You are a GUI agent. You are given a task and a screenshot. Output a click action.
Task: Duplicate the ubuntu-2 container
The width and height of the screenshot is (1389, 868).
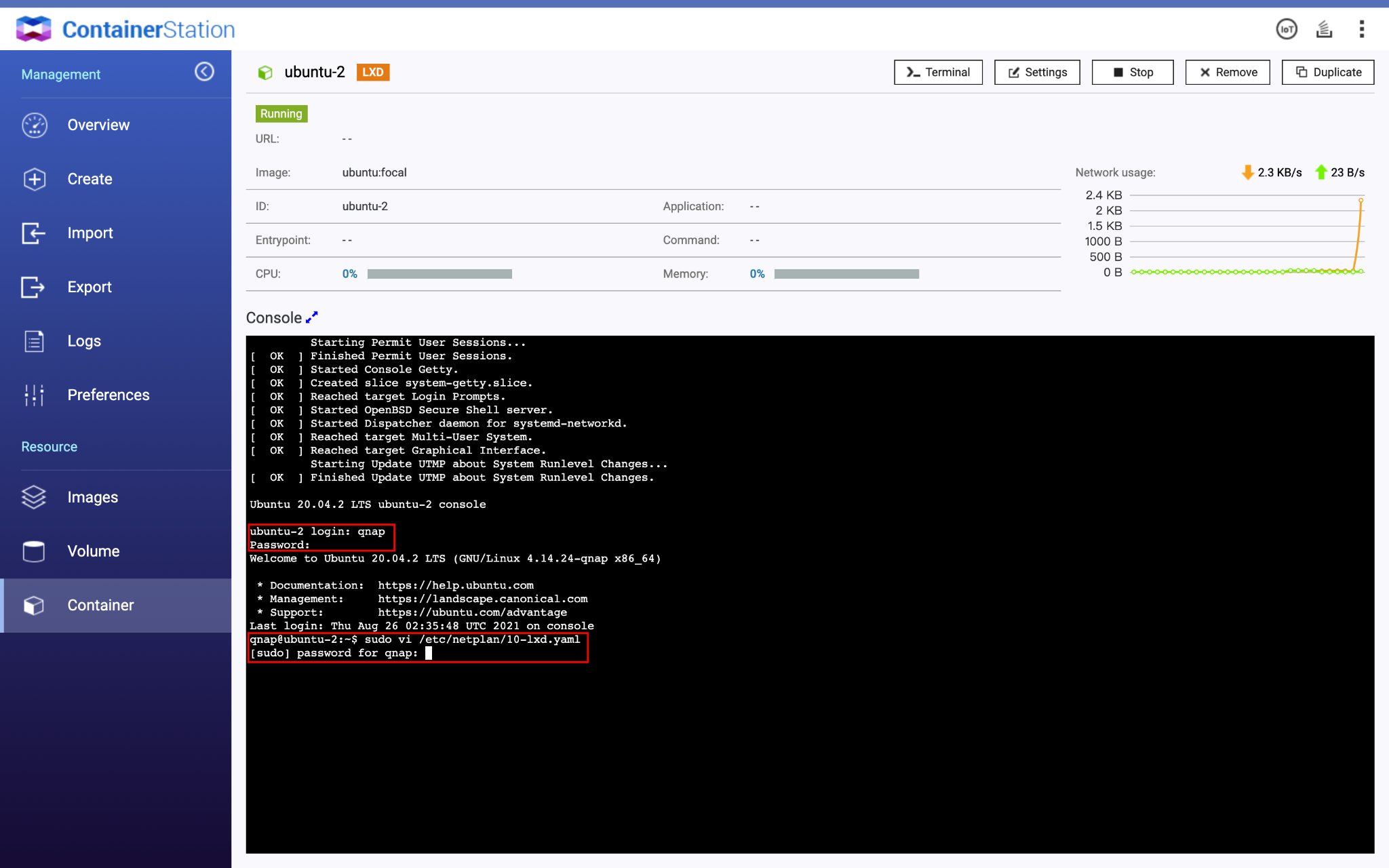pyautogui.click(x=1328, y=73)
